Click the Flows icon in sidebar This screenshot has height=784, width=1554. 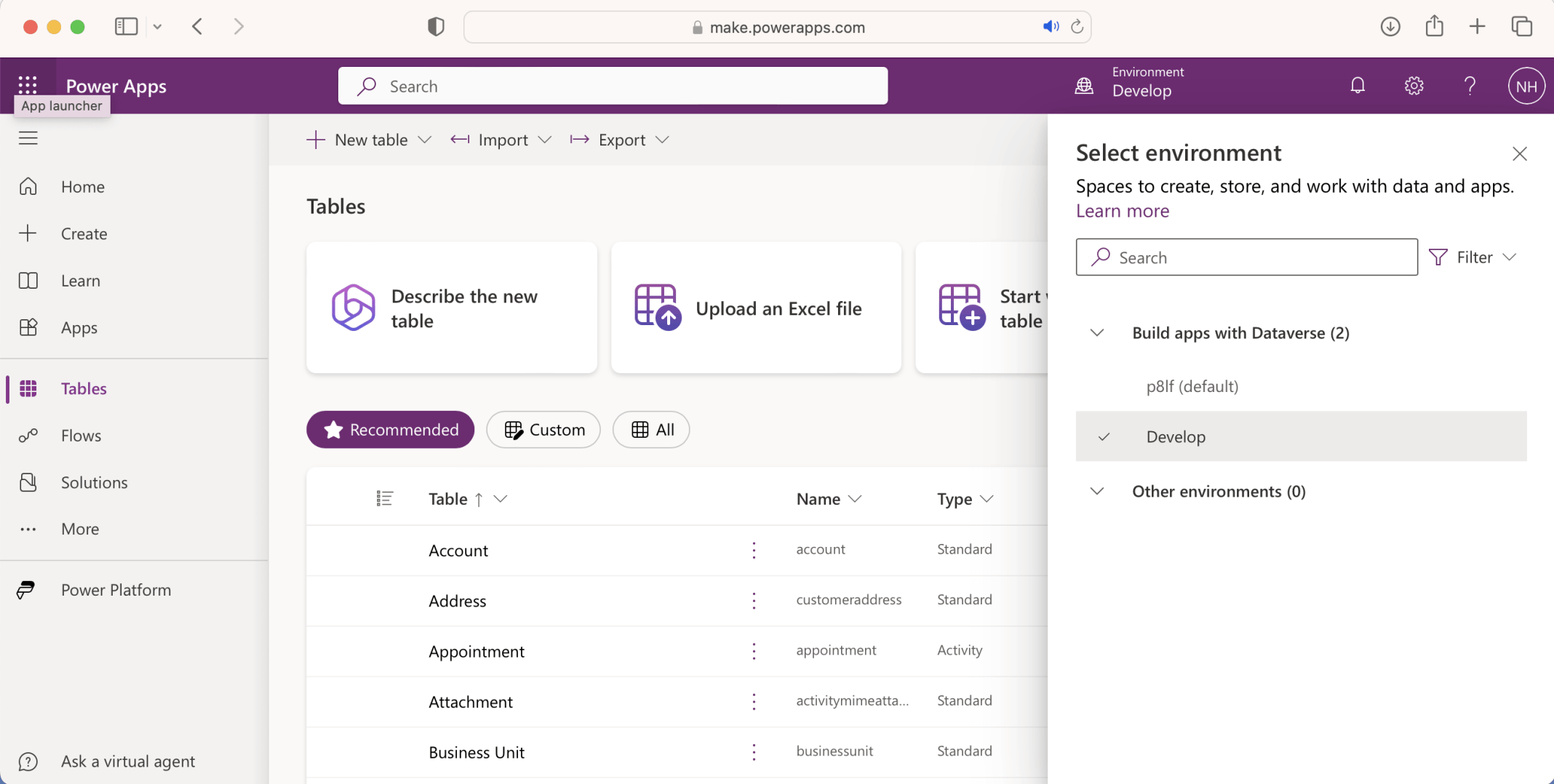[x=28, y=436]
